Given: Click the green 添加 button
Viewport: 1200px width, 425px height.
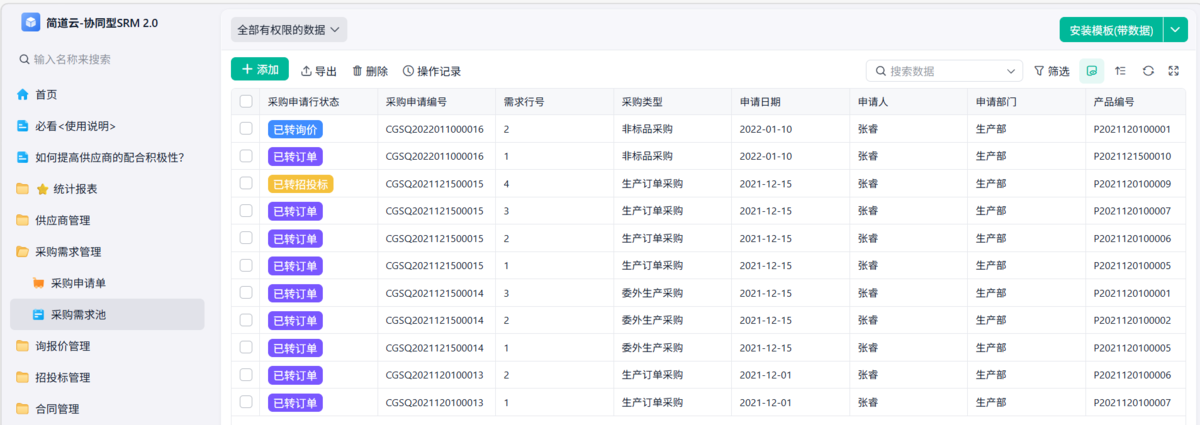Looking at the screenshot, I should 260,70.
